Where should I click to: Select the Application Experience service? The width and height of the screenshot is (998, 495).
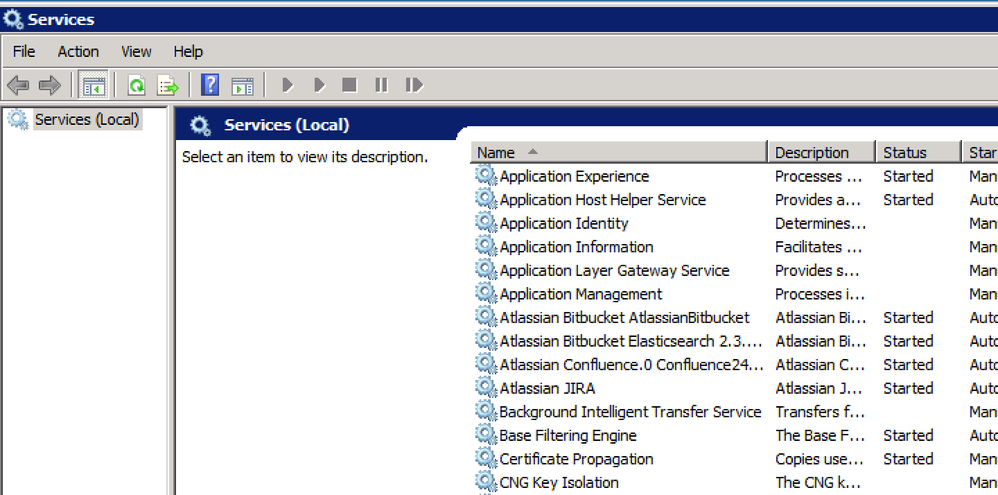pyautogui.click(x=574, y=176)
